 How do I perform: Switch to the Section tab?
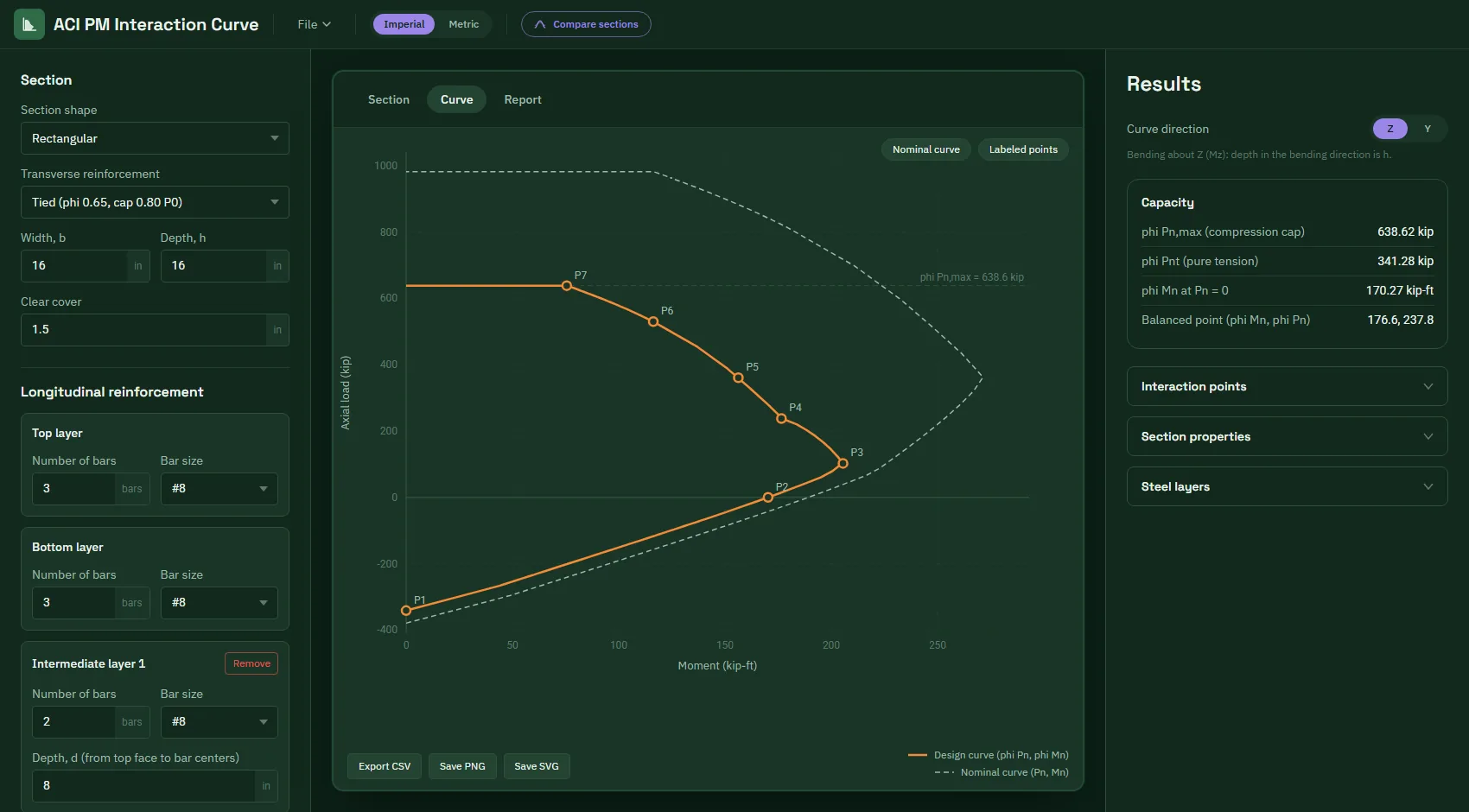point(389,99)
